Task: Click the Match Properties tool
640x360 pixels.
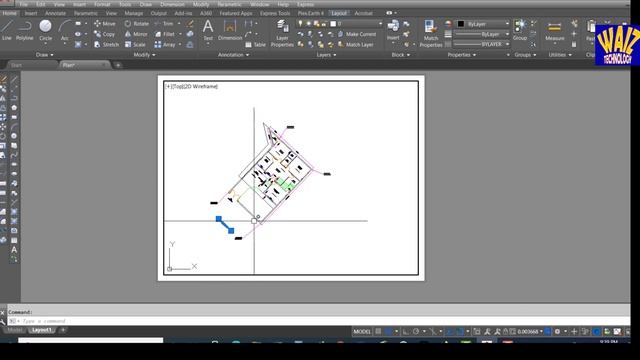Action: click(x=431, y=33)
